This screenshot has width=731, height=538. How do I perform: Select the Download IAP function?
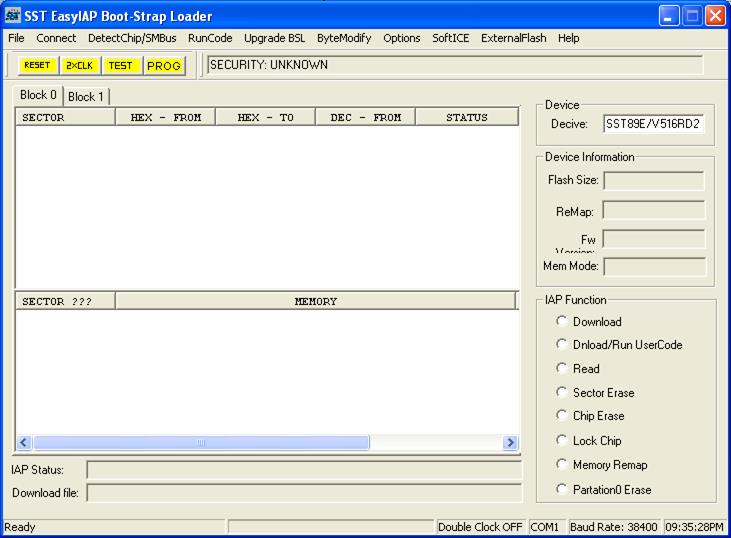pyautogui.click(x=589, y=322)
